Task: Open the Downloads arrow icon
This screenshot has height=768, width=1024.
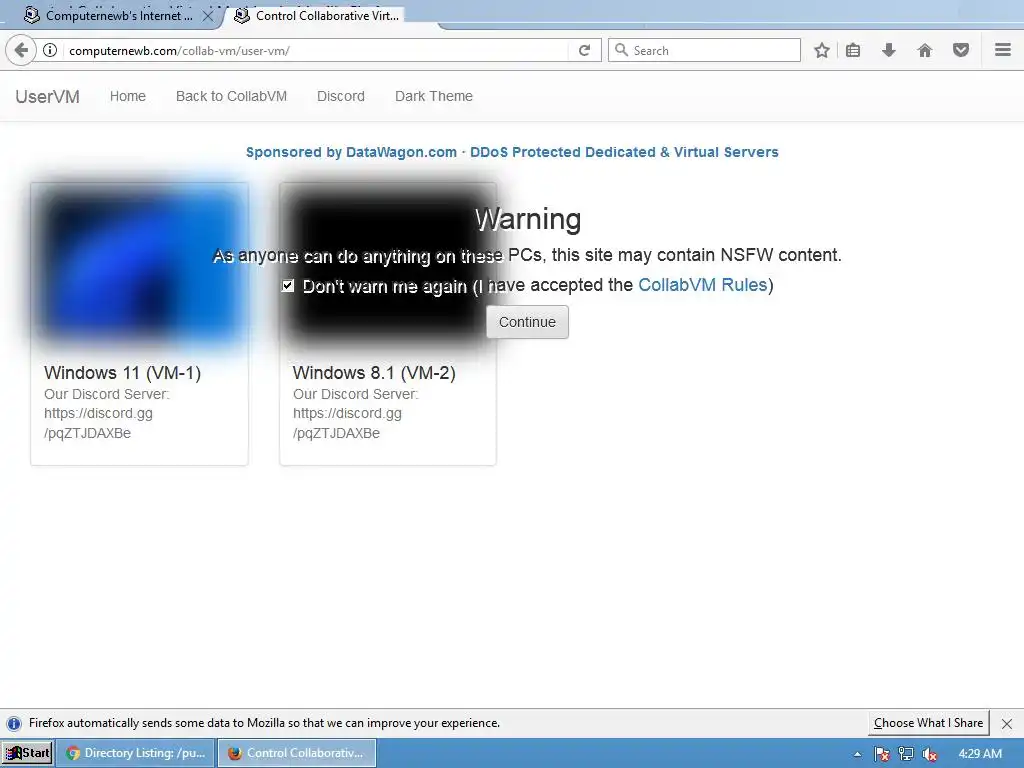Action: 889,50
